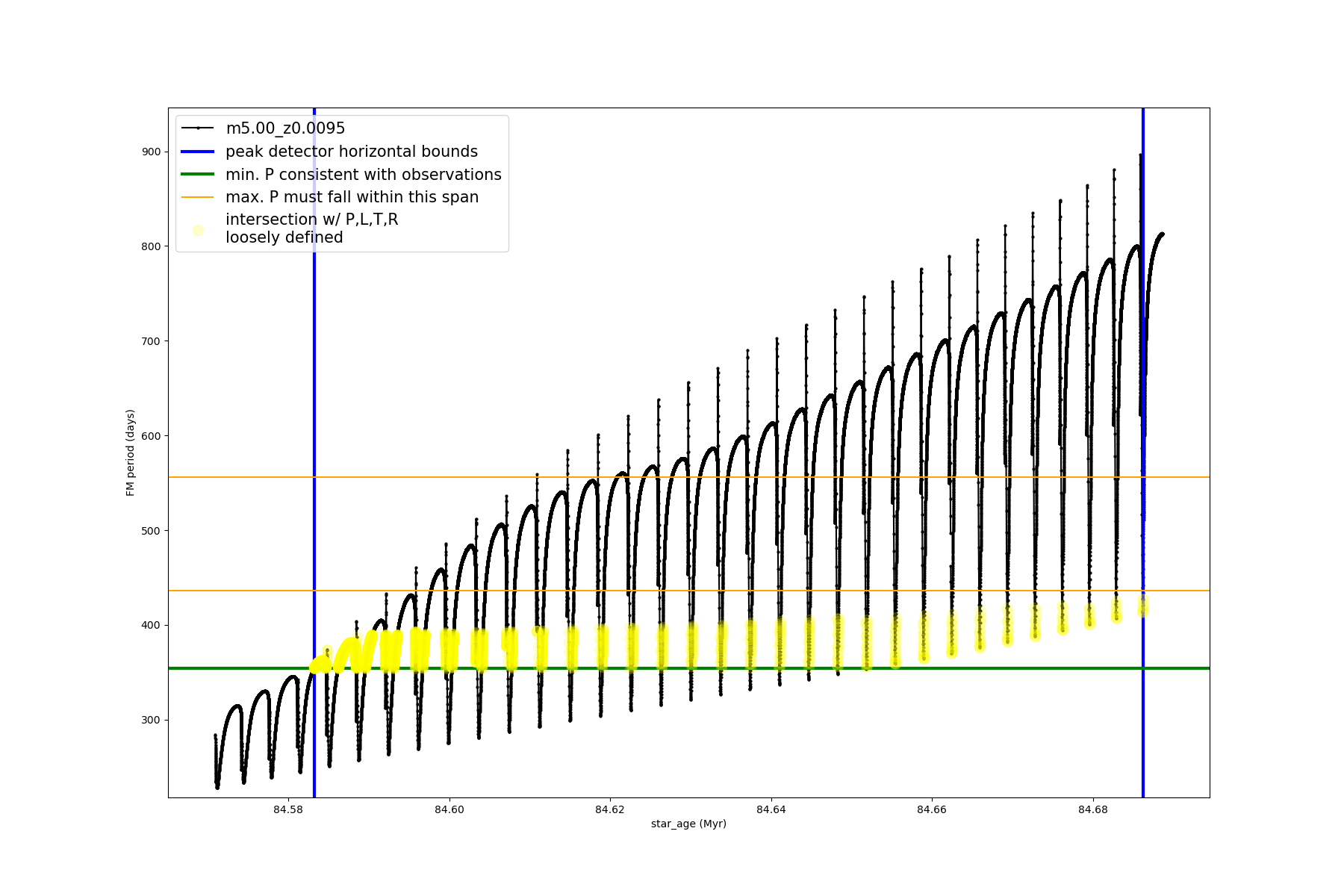Click the 84.60 x-axis tick label
1344x896 pixels.
pos(449,809)
